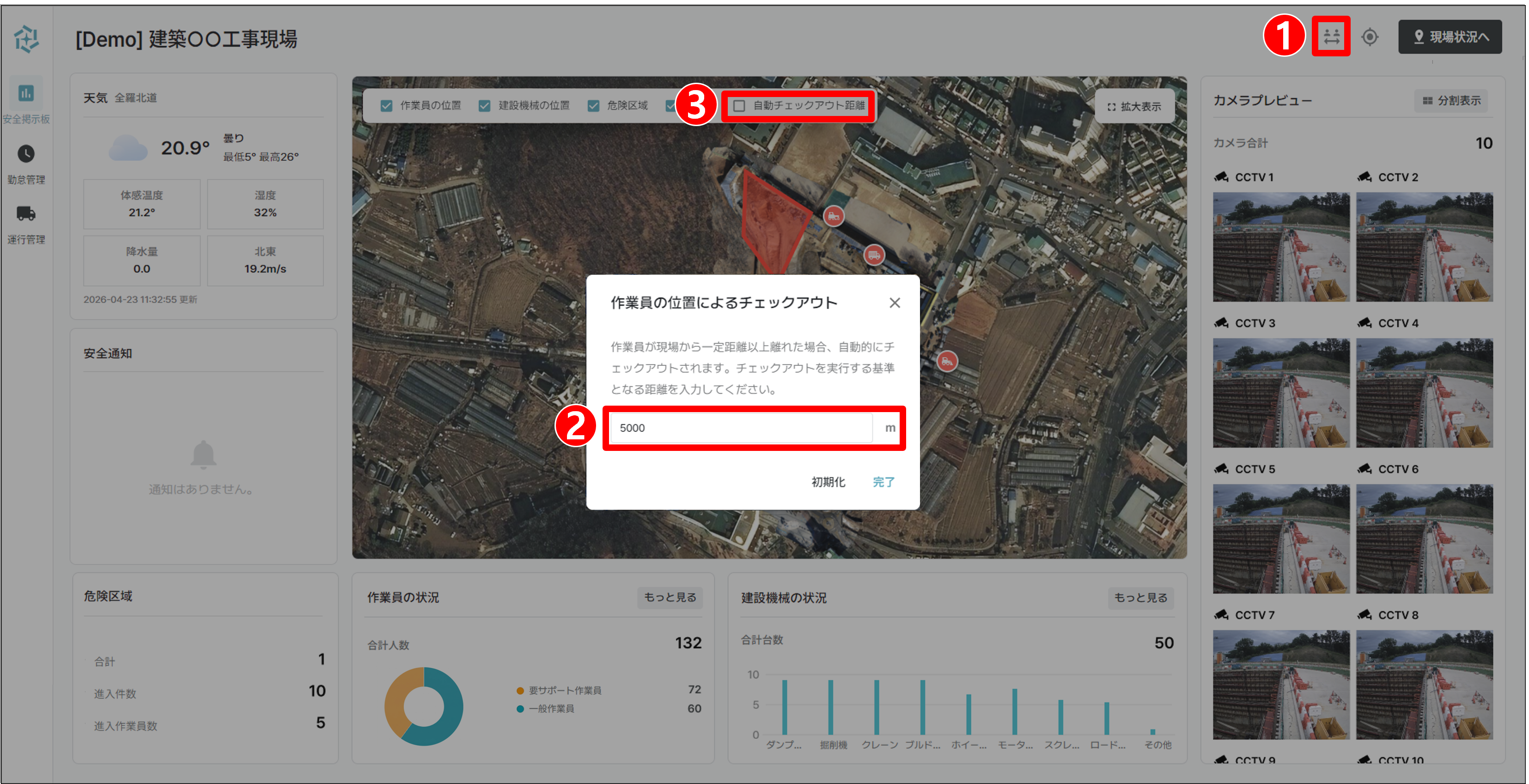Image resolution: width=1529 pixels, height=784 pixels.
Task: Click 拡大表示 to enlarge the map
Action: click(x=1133, y=107)
